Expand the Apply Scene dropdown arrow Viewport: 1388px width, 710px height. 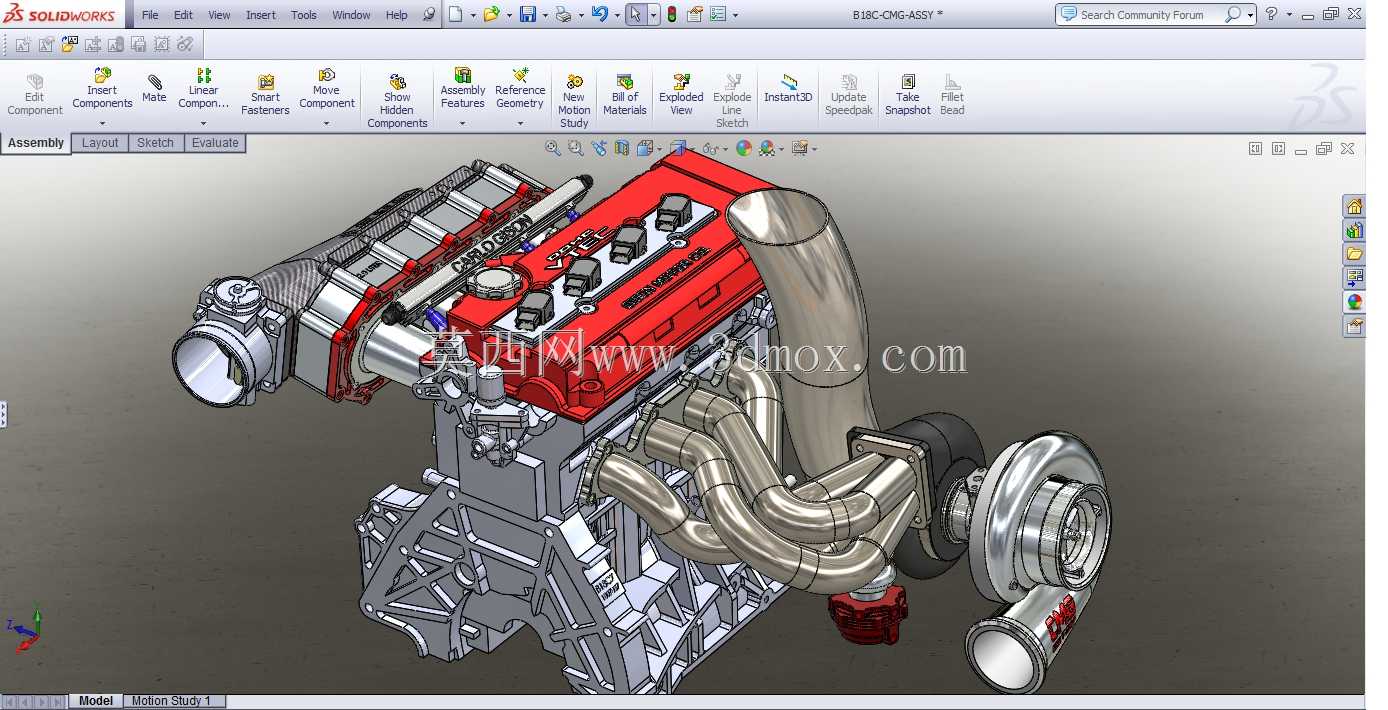point(781,149)
